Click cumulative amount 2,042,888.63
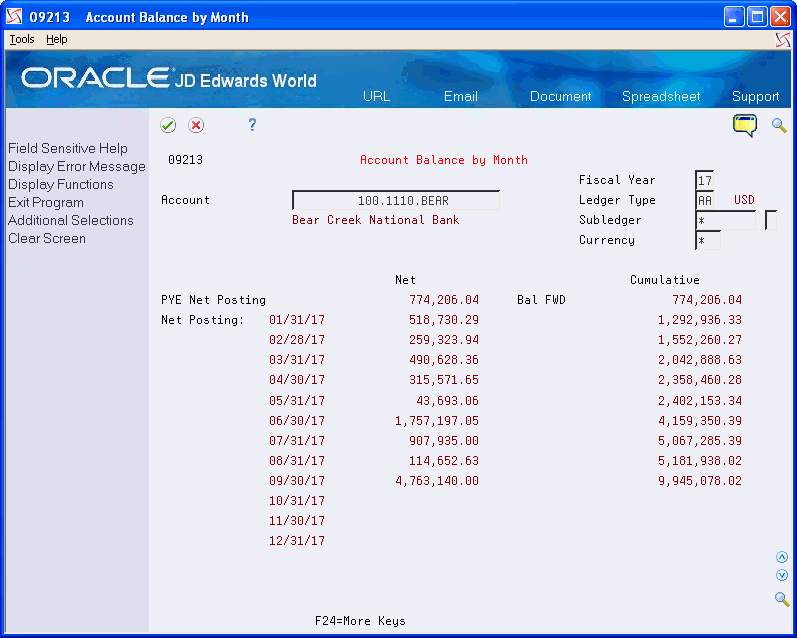 [700, 360]
